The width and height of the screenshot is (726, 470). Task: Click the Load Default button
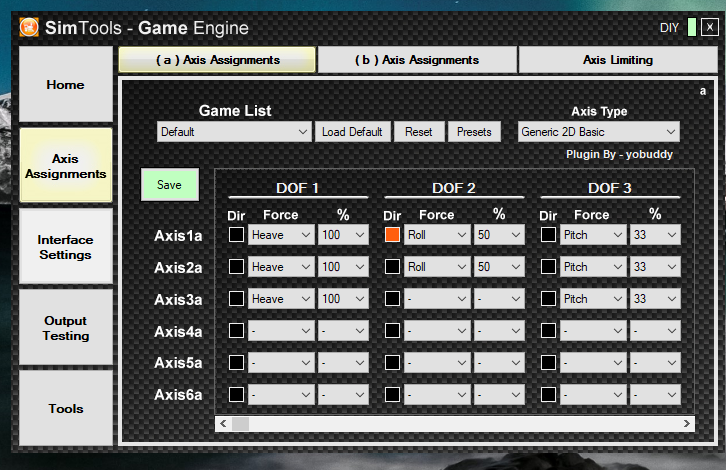352,132
